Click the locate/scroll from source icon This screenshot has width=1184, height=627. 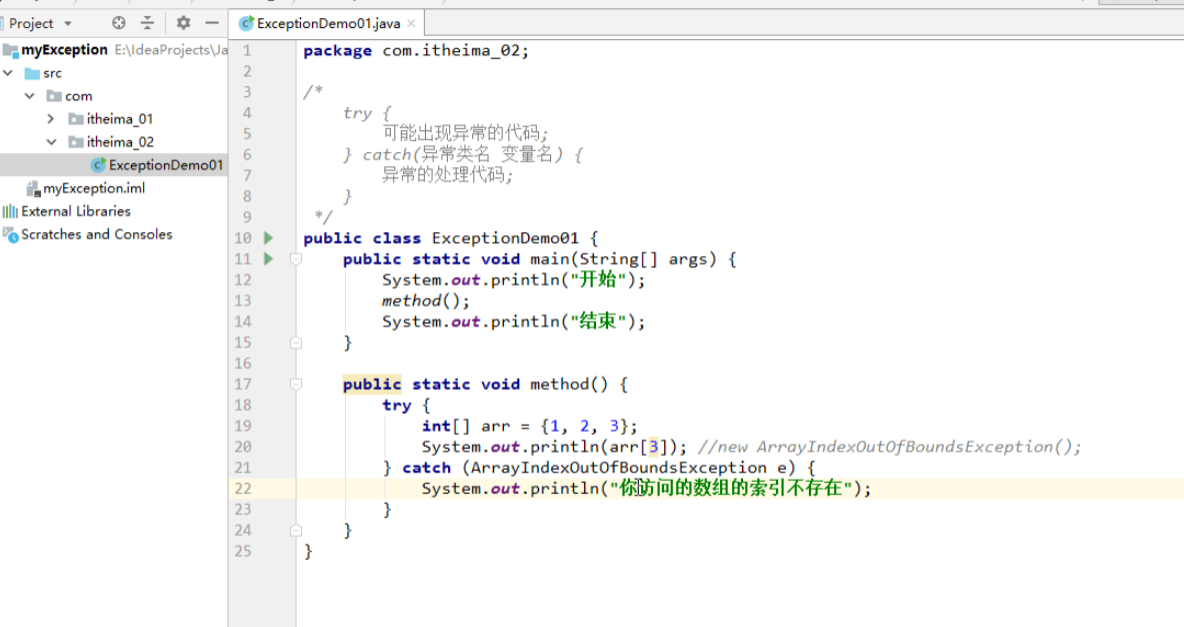[x=119, y=23]
